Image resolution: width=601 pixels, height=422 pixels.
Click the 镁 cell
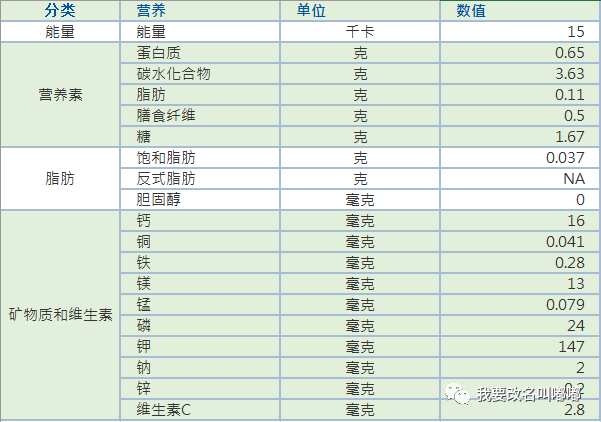(x=200, y=284)
